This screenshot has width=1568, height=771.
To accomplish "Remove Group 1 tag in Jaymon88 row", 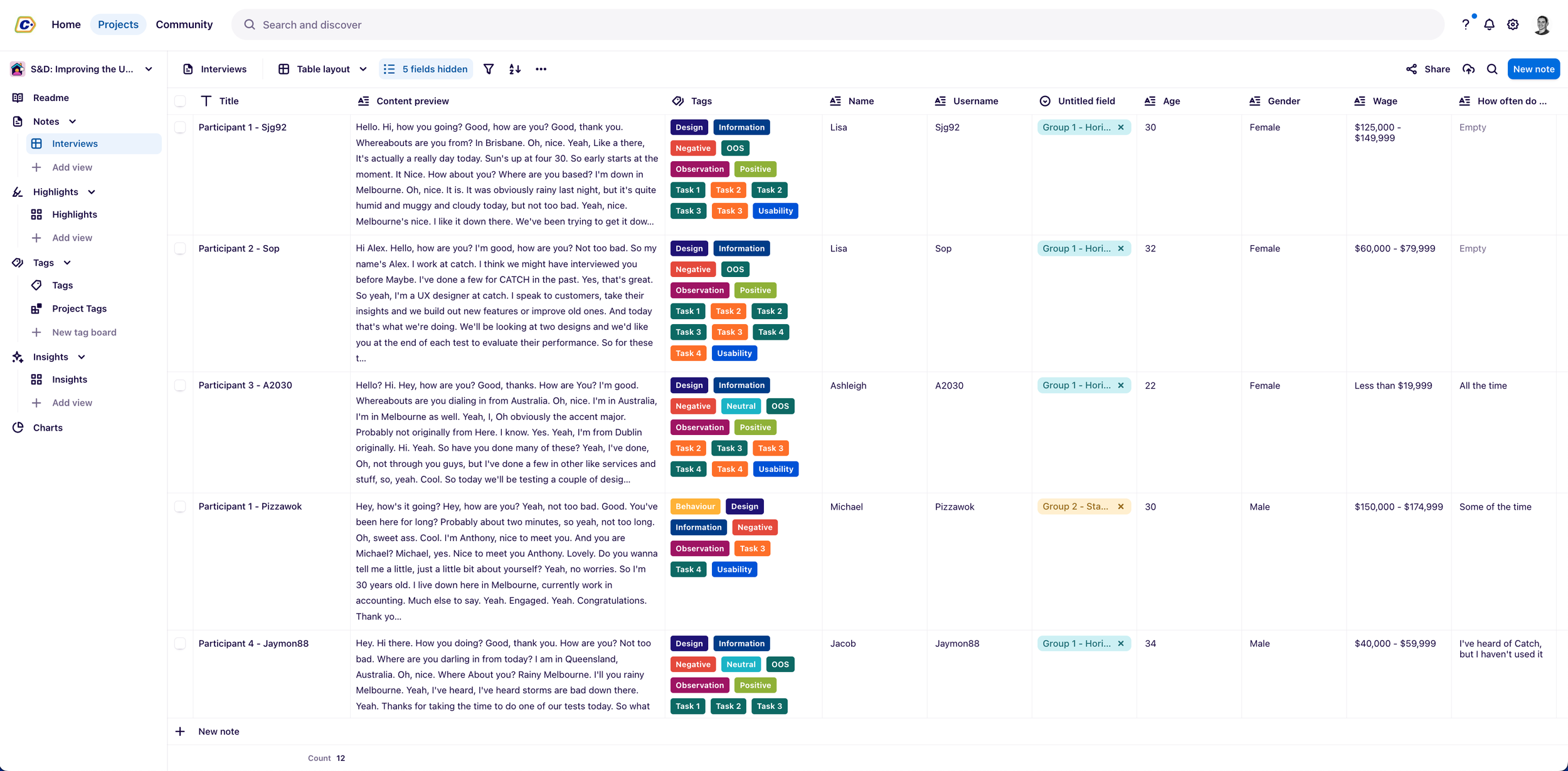I will coord(1121,643).
